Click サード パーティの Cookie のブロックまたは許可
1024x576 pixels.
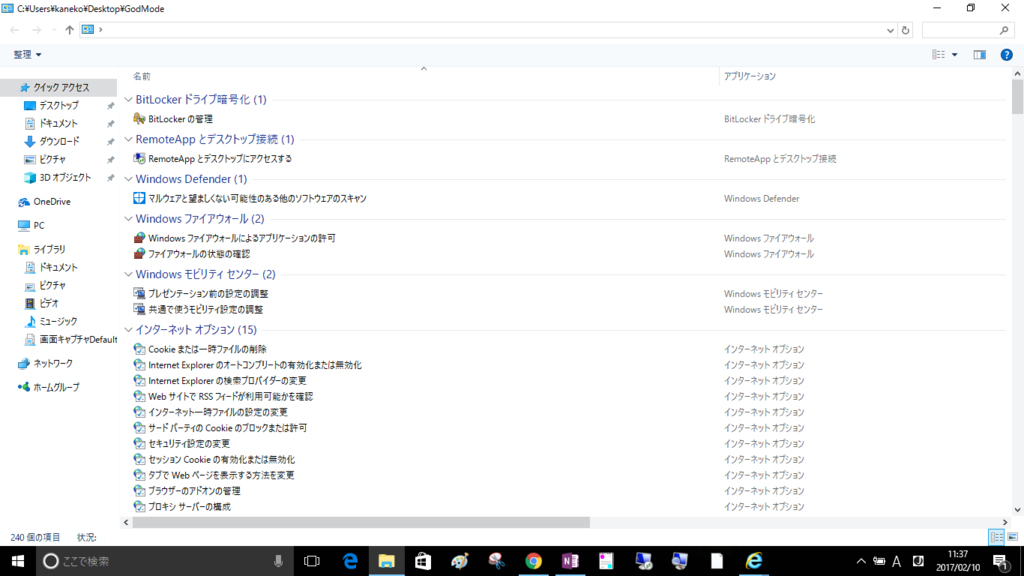coord(227,428)
